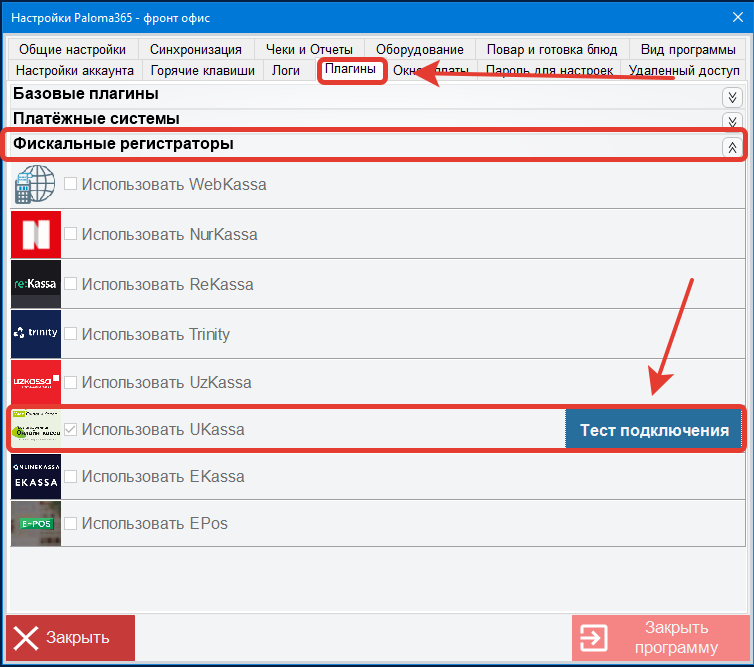
Task: Click the E-POS logo icon
Action: tap(36, 522)
